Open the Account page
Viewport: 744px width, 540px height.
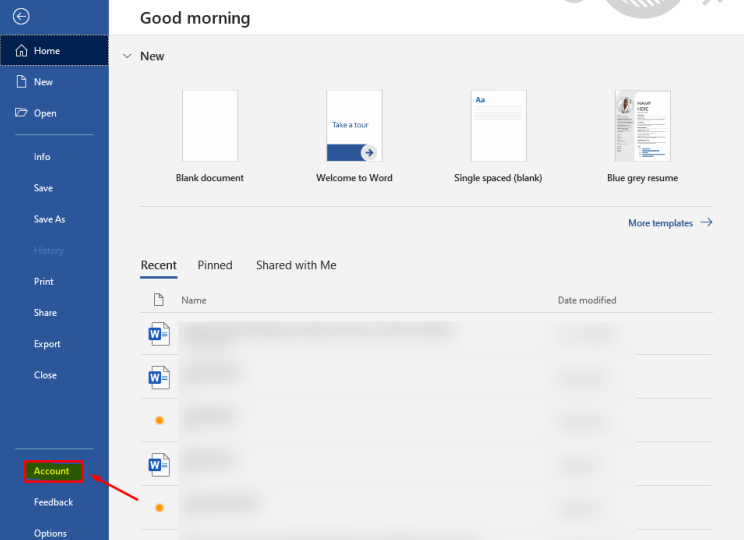(x=54, y=471)
